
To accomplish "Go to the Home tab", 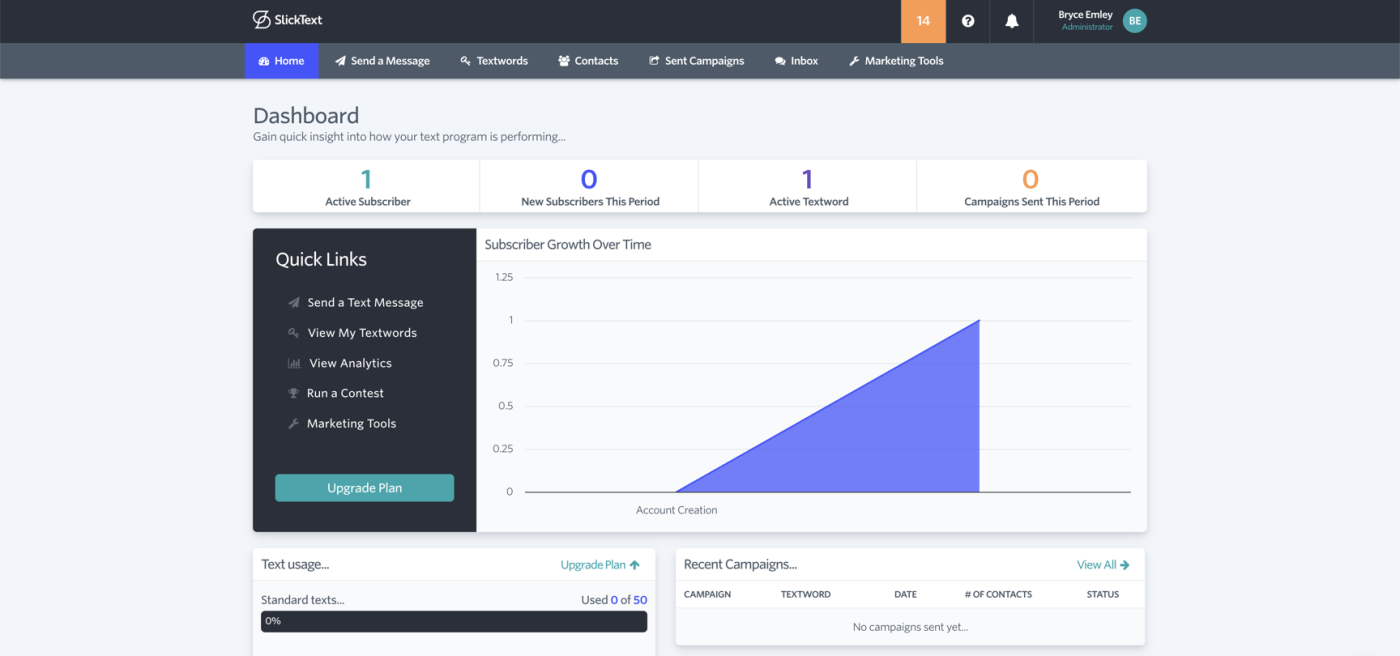I will [281, 61].
